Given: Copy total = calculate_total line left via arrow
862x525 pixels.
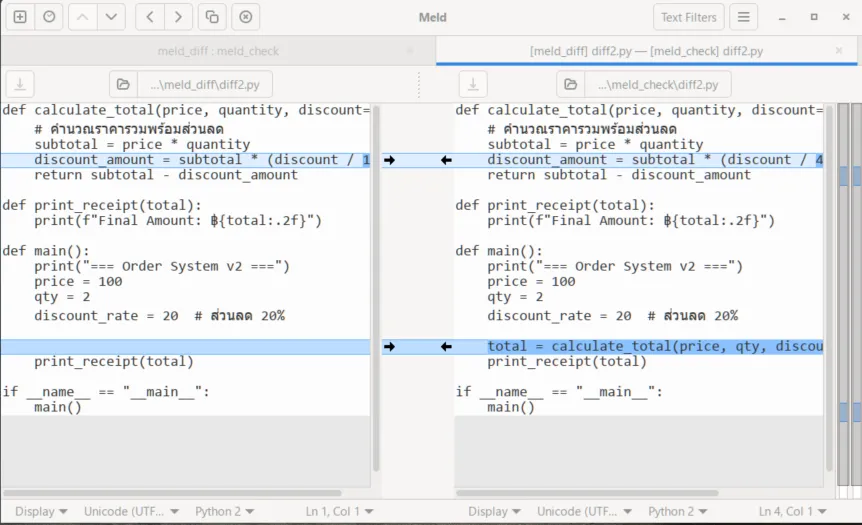Looking at the screenshot, I should (x=446, y=346).
